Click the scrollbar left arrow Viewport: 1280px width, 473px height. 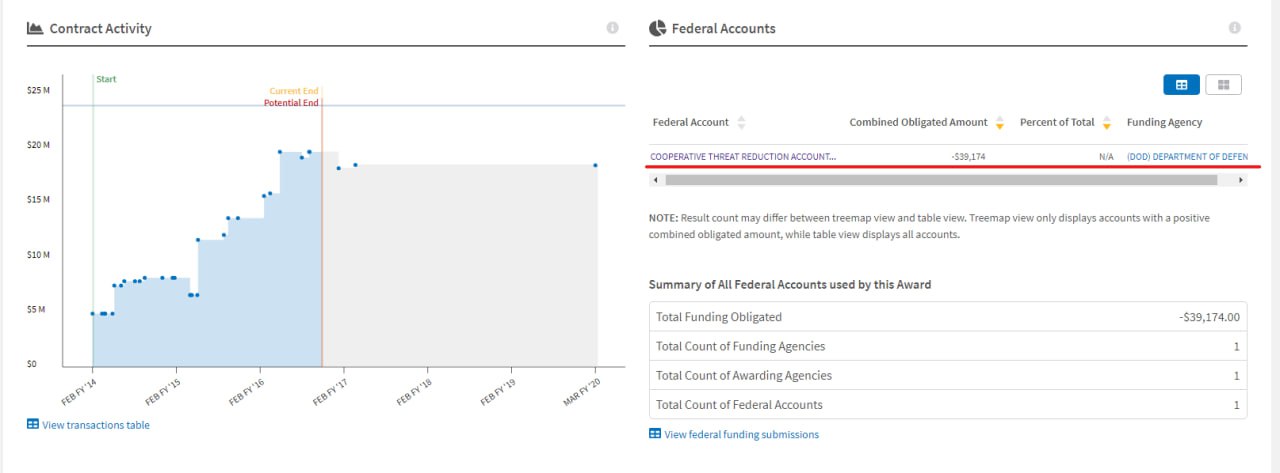point(656,180)
